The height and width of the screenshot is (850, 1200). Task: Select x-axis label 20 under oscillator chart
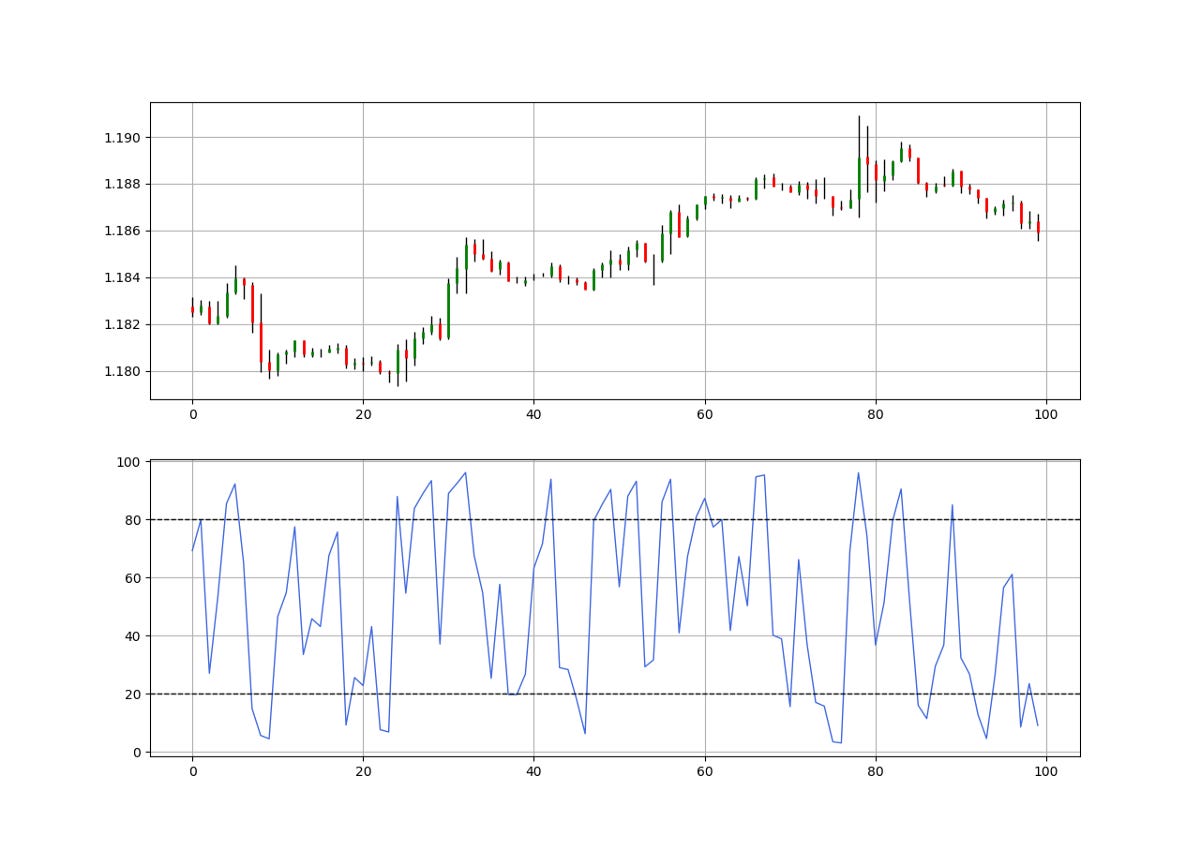(x=363, y=771)
